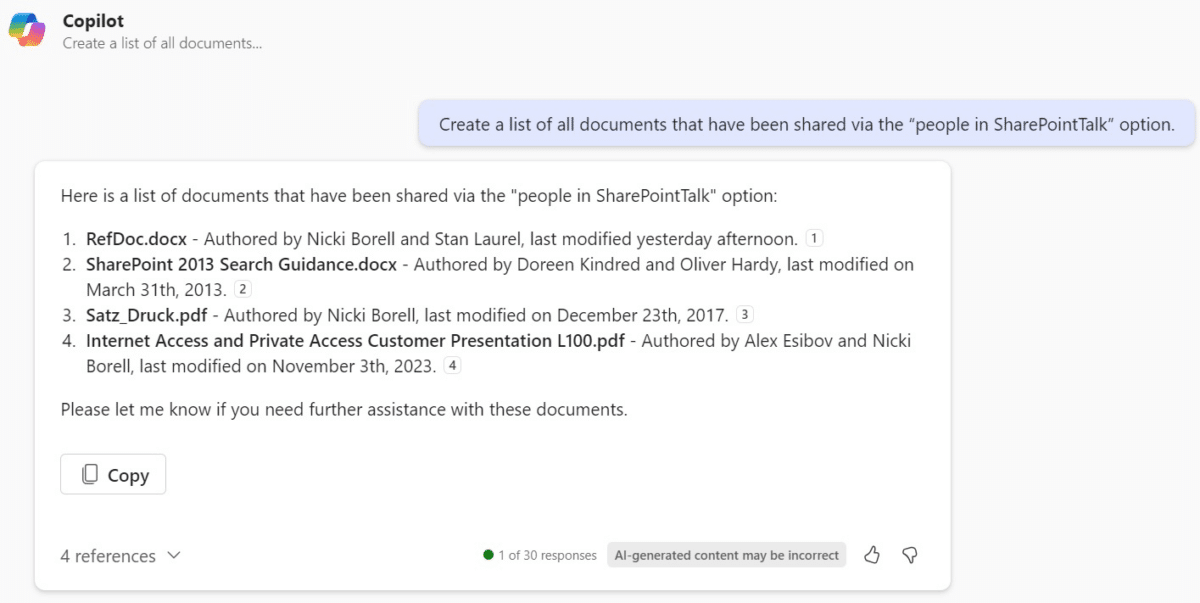The height and width of the screenshot is (603, 1200).
Task: Open citation 1 next to RefDoc.docx
Action: 814,239
